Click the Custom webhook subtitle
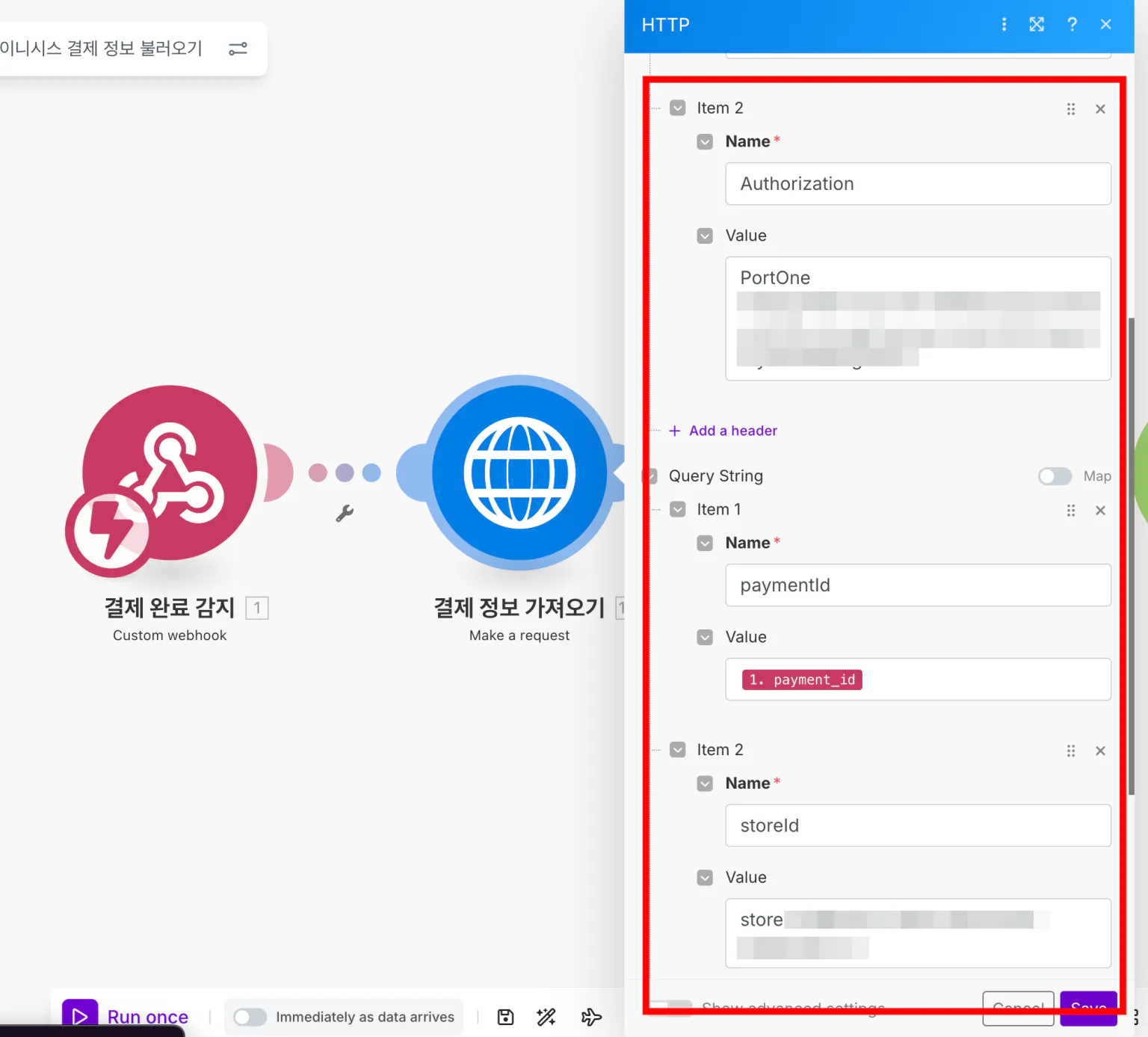Viewport: 1148px width, 1037px height. [170, 636]
